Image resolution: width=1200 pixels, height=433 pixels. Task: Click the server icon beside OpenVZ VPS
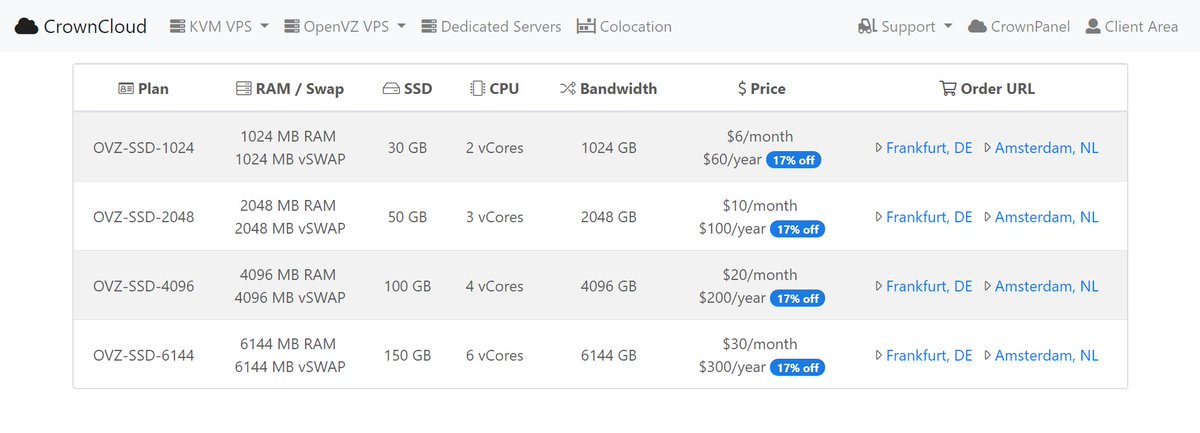(x=292, y=26)
